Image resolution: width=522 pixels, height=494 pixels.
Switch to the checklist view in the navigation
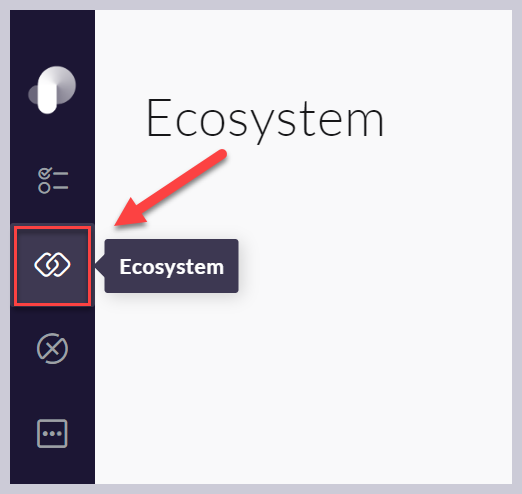click(x=53, y=181)
